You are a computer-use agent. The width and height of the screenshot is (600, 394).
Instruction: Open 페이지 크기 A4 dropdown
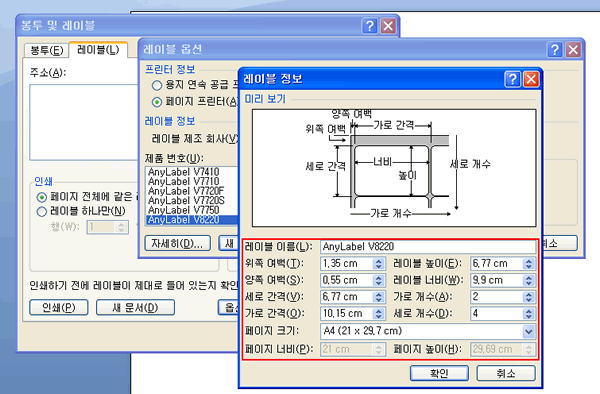[528, 331]
